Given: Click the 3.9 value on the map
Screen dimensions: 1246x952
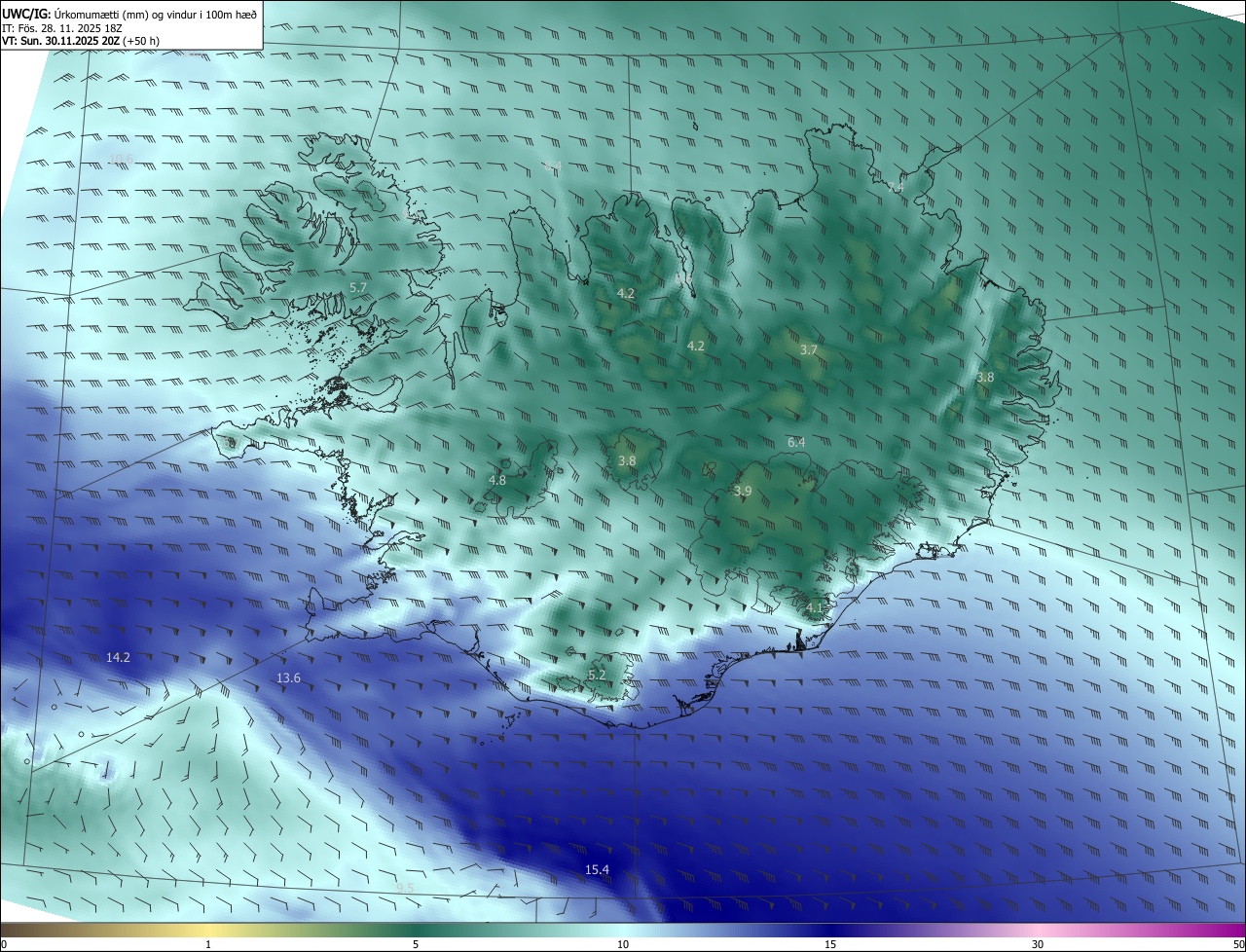Looking at the screenshot, I should pyautogui.click(x=743, y=492).
